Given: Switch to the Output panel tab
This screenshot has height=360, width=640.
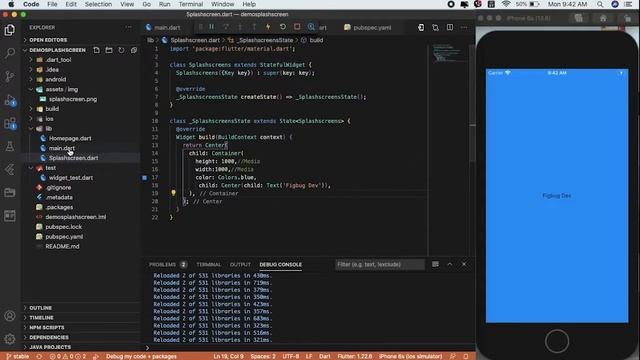Looking at the screenshot, I should coord(240,264).
